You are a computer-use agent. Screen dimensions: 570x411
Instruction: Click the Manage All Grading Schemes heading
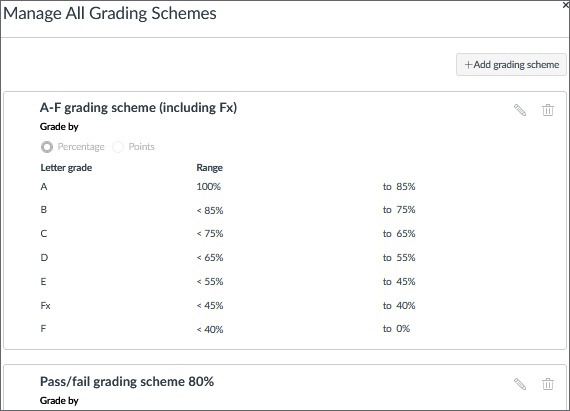(x=110, y=13)
